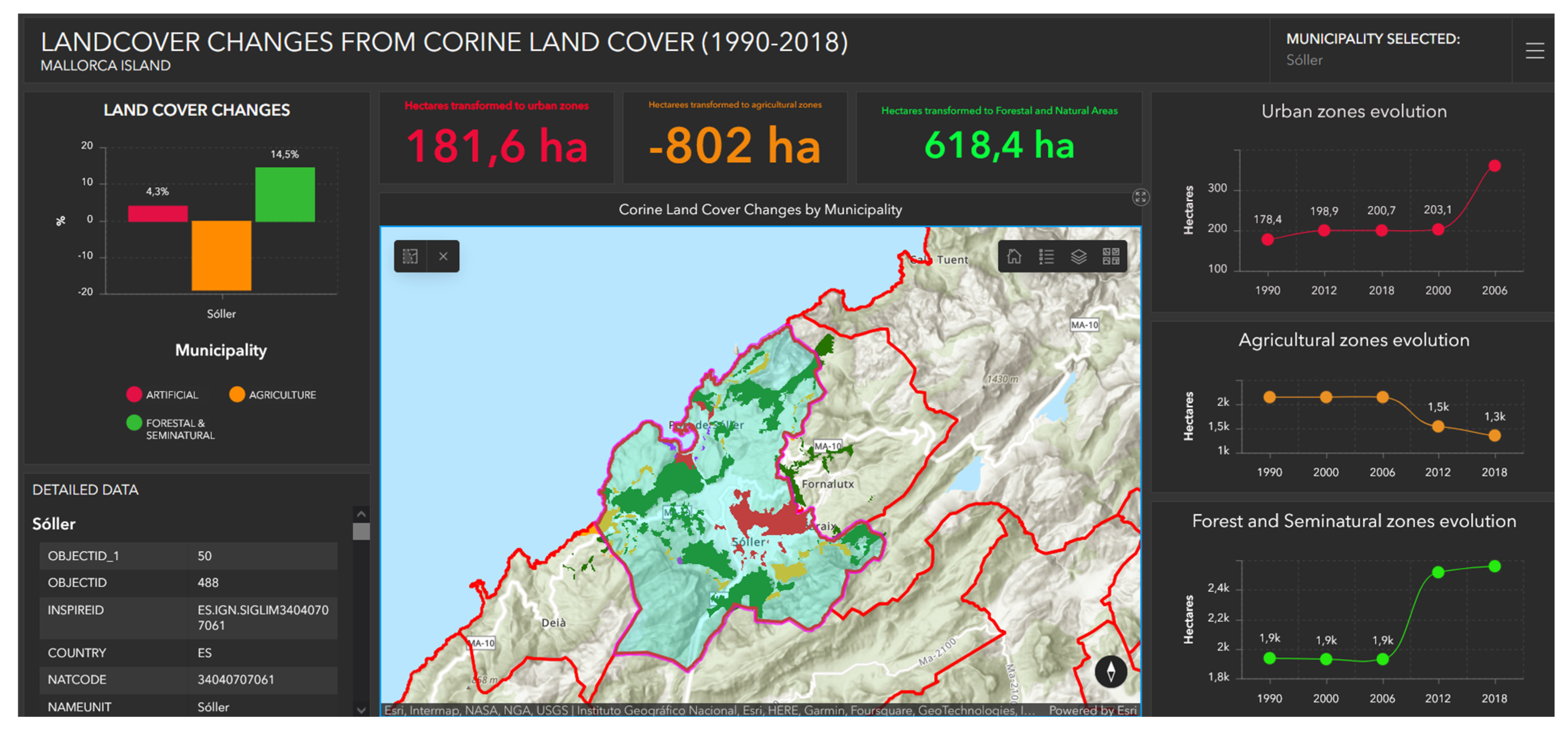This screenshot has width=1568, height=730.
Task: Open the map layers panel
Action: click(1078, 256)
